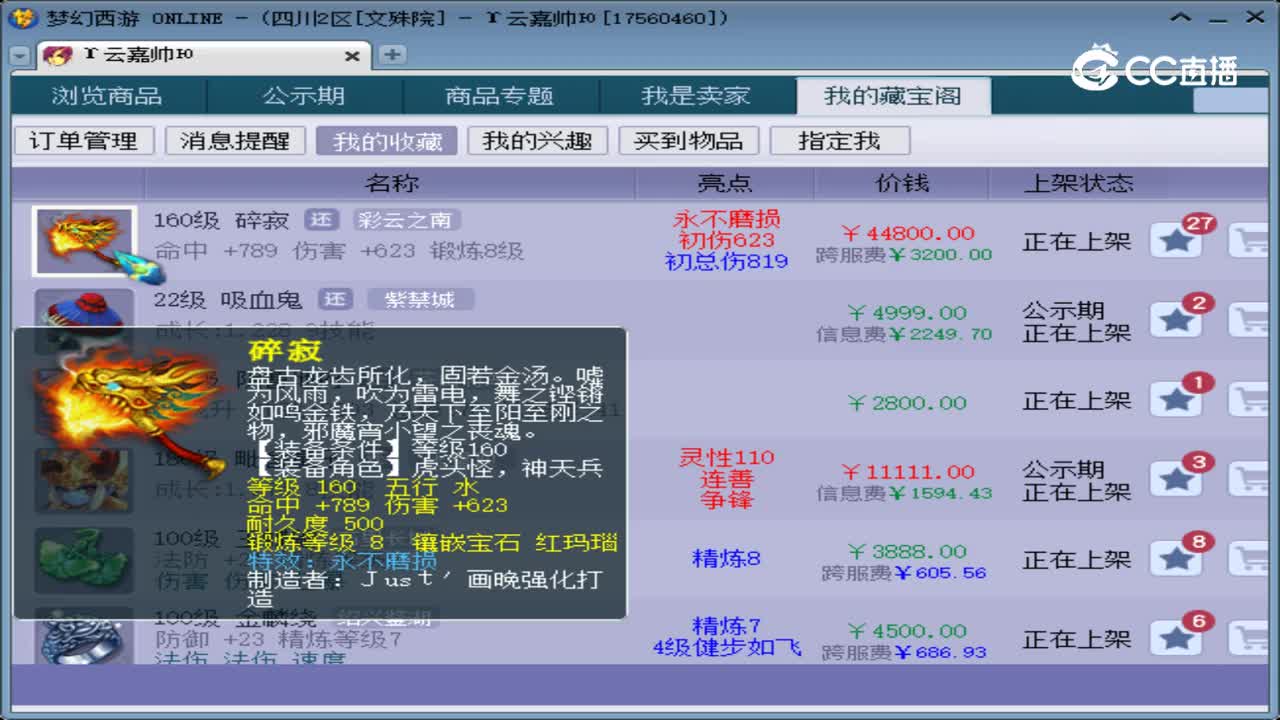Click 永不磨损 highlight in first row
Screen dimensions: 1280x720
727,218
